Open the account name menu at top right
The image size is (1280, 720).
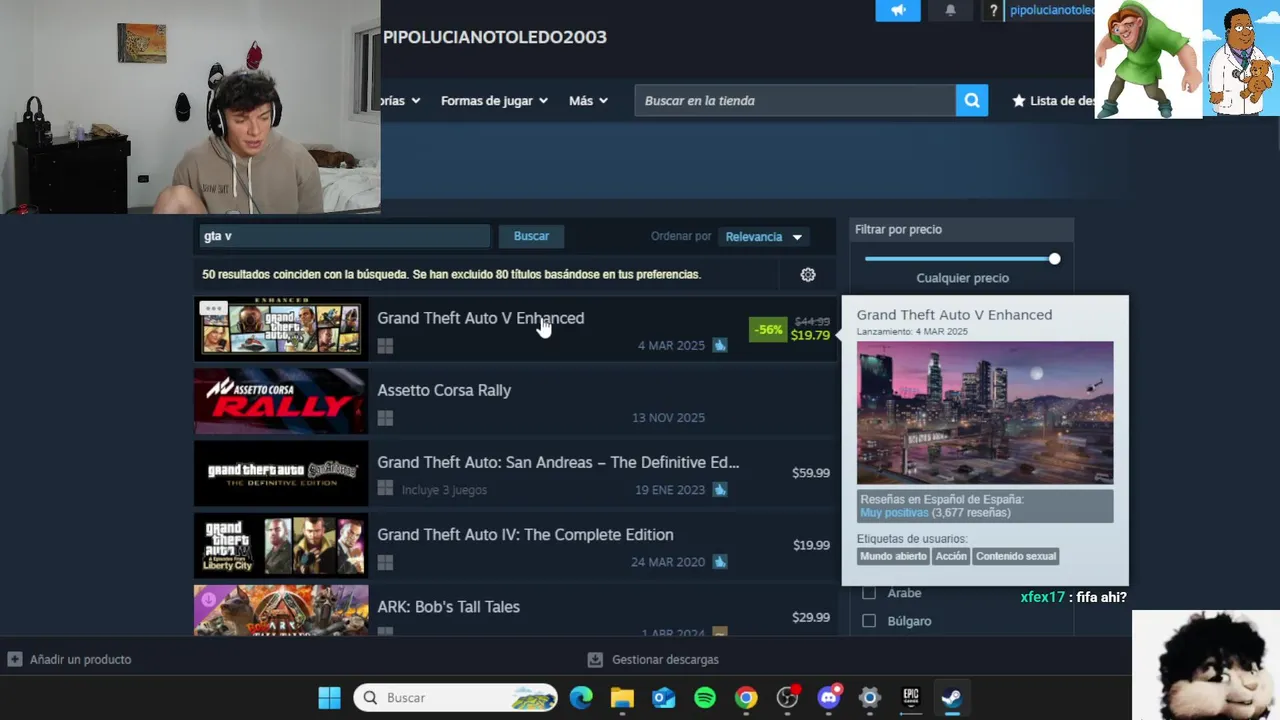1052,10
